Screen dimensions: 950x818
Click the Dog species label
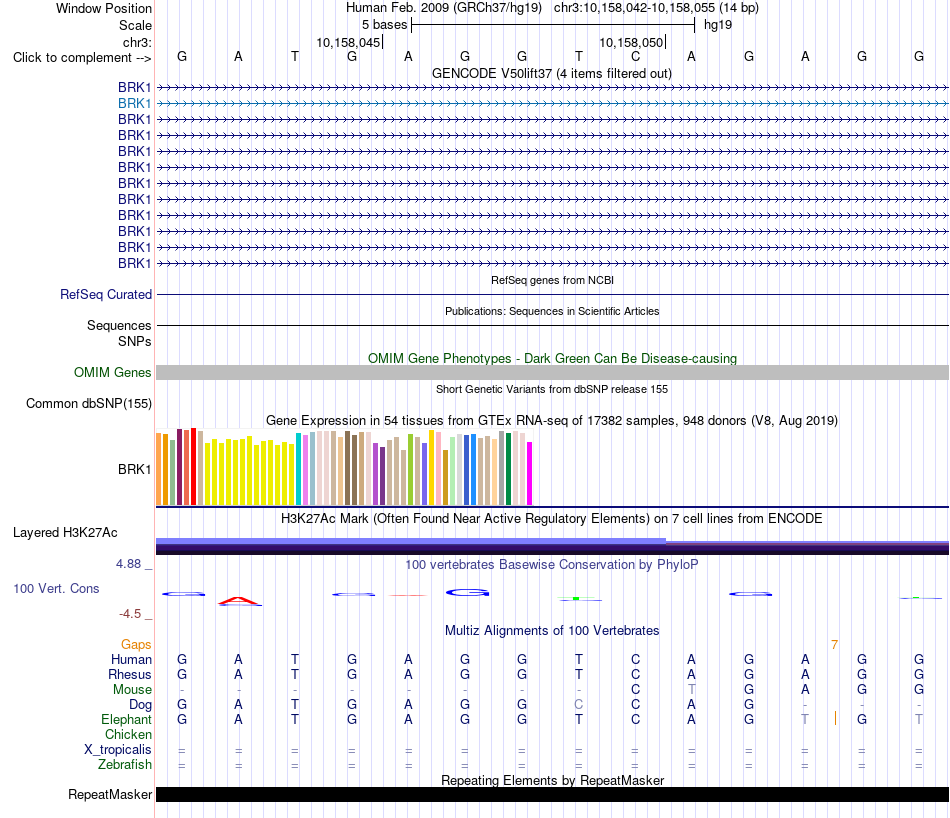[x=140, y=705]
